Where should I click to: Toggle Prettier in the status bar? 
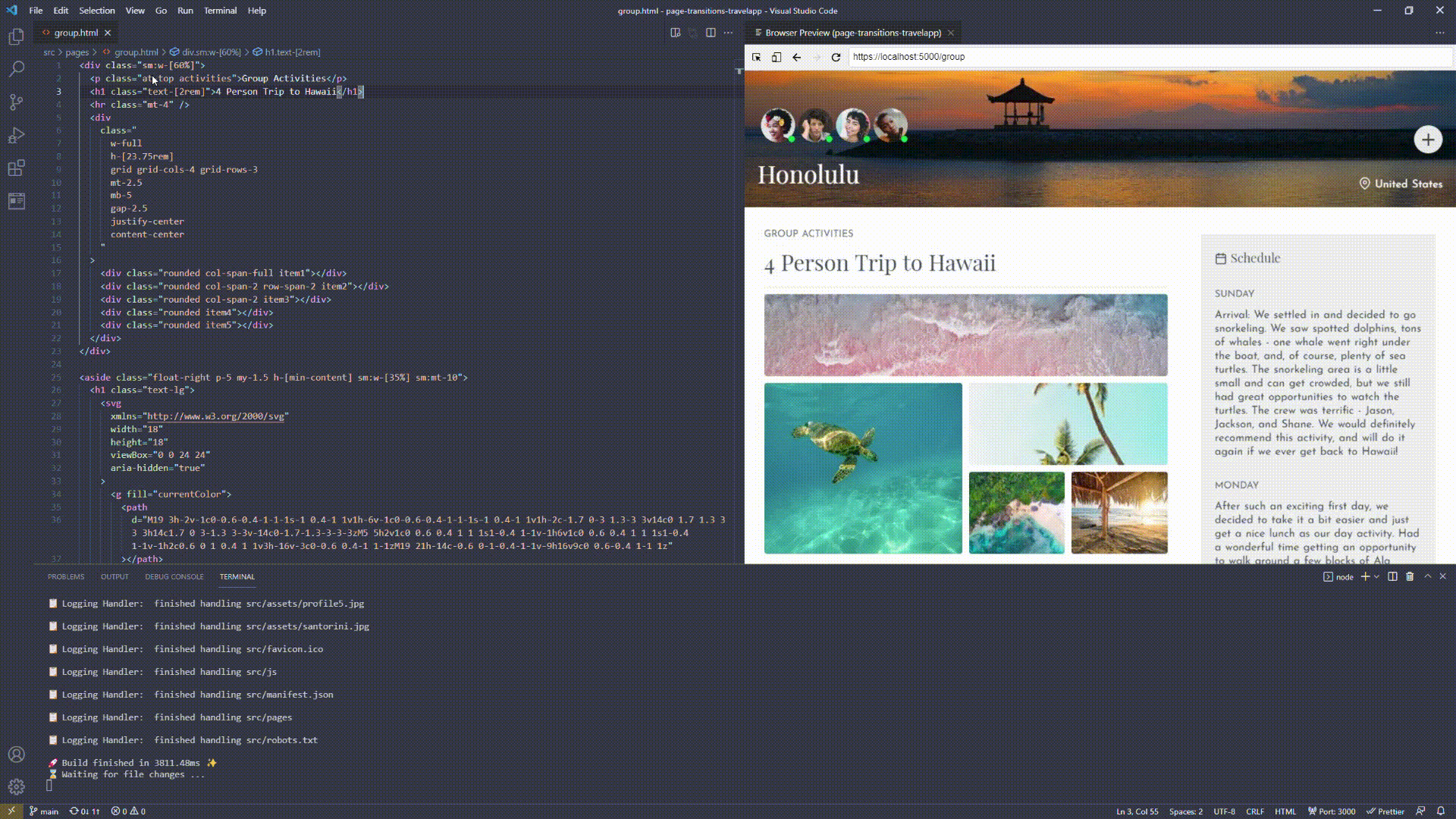(1386, 811)
